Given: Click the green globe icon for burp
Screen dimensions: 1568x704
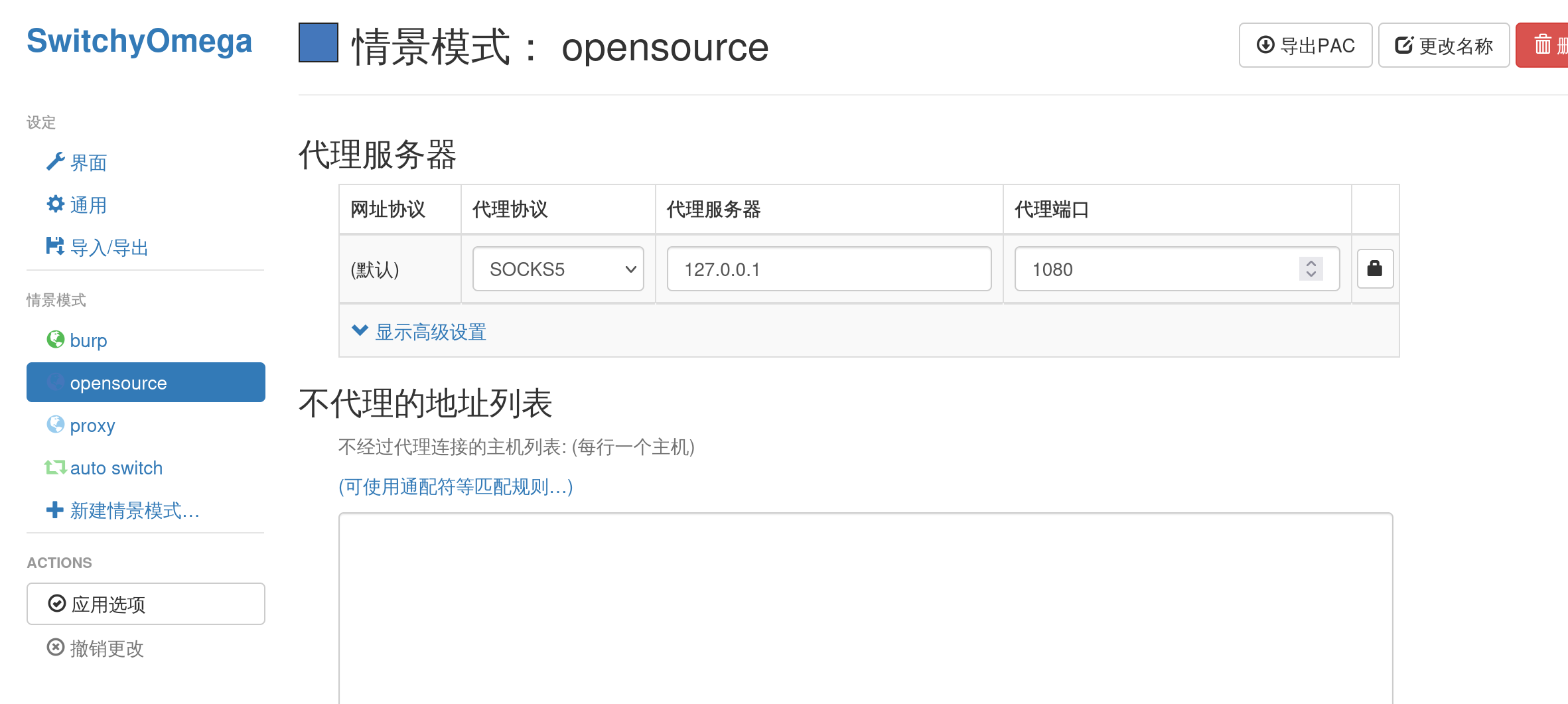Looking at the screenshot, I should click(x=56, y=340).
